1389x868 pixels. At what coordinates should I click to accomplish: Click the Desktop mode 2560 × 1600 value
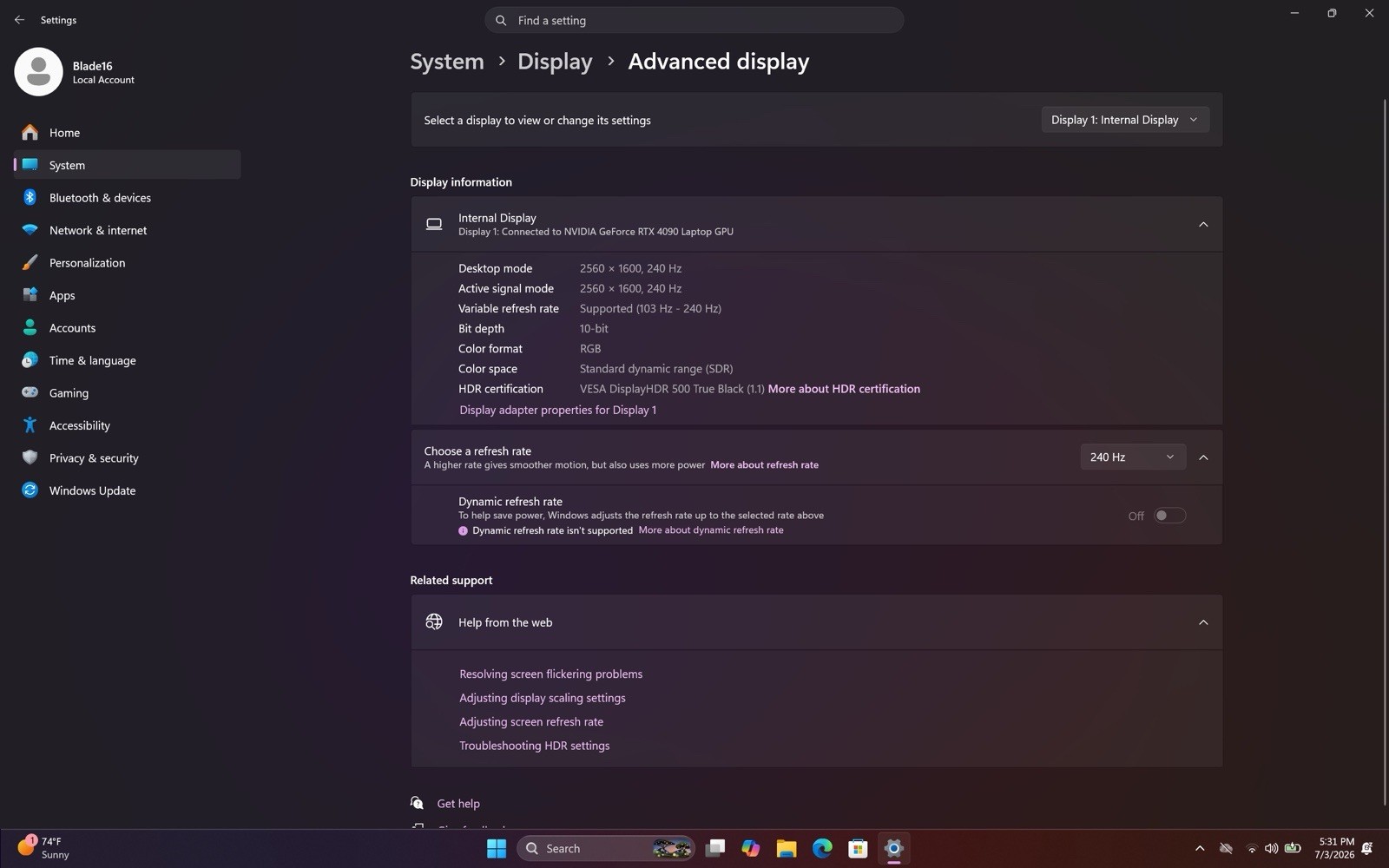[x=630, y=268]
